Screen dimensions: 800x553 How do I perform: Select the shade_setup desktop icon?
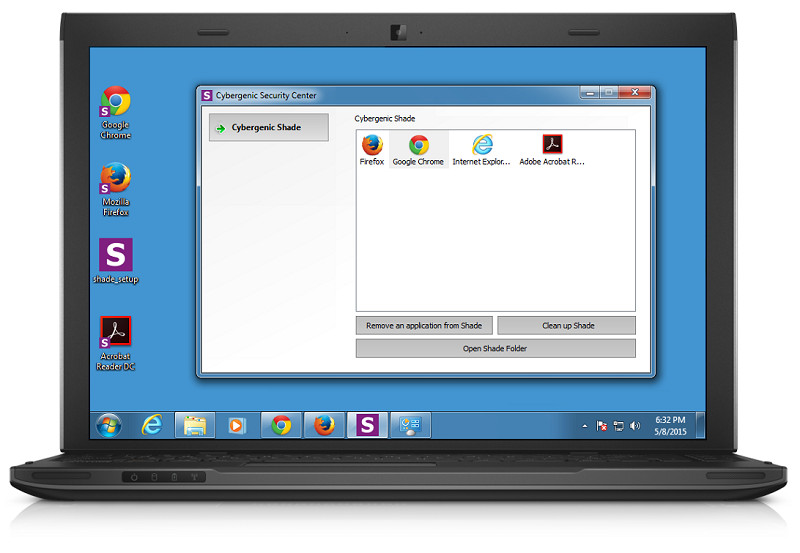coord(116,260)
